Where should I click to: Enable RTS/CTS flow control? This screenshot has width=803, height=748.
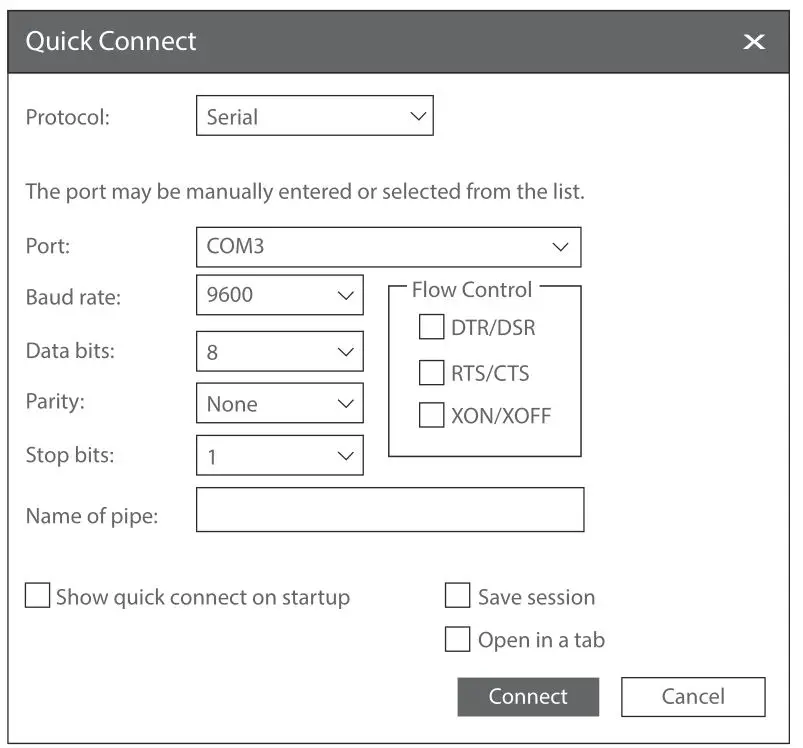point(431,373)
